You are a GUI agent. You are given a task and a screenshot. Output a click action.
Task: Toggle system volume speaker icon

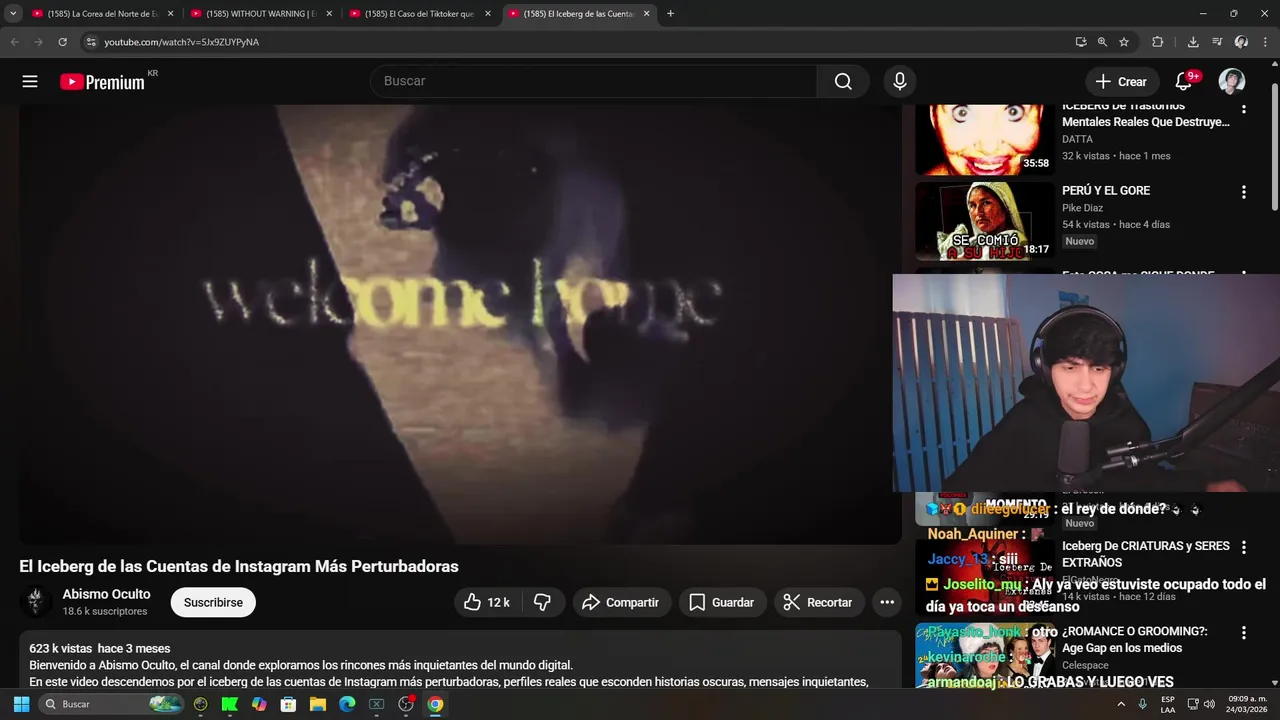(1209, 704)
